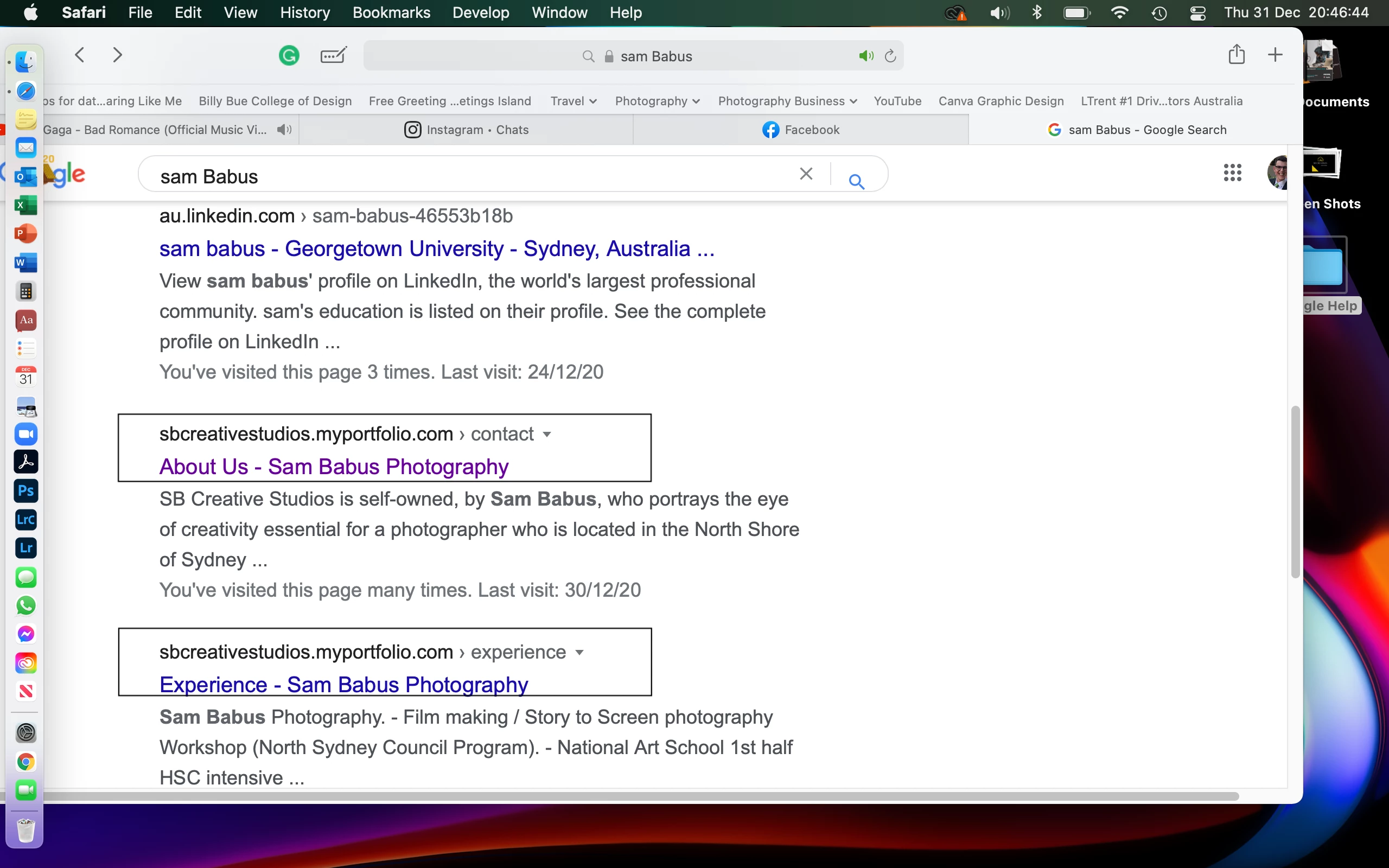The width and height of the screenshot is (1389, 868).
Task: Open dropdown arrow beside contact result URL
Action: 547,435
